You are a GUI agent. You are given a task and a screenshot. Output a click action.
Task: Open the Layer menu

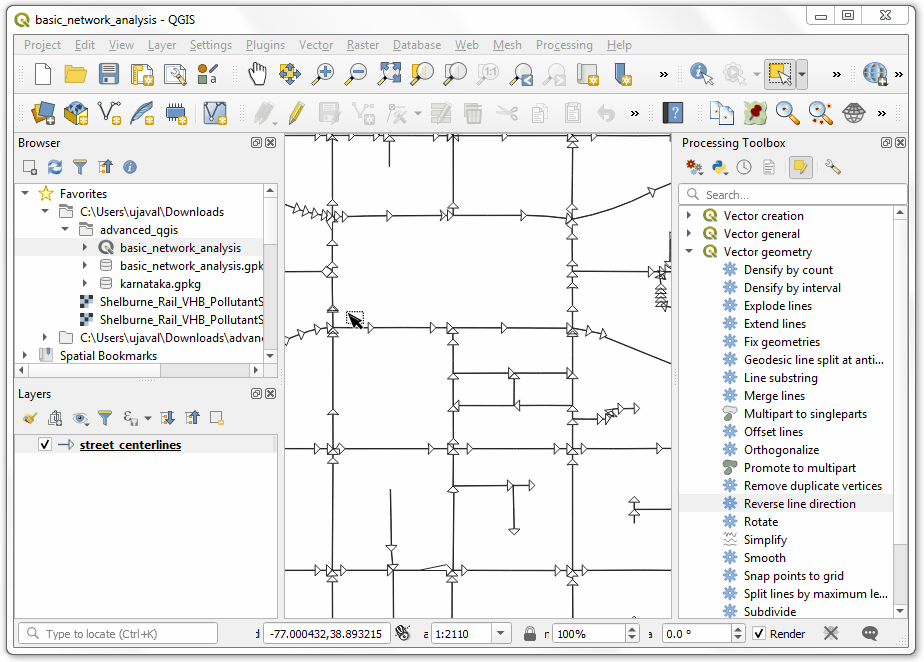pos(161,45)
